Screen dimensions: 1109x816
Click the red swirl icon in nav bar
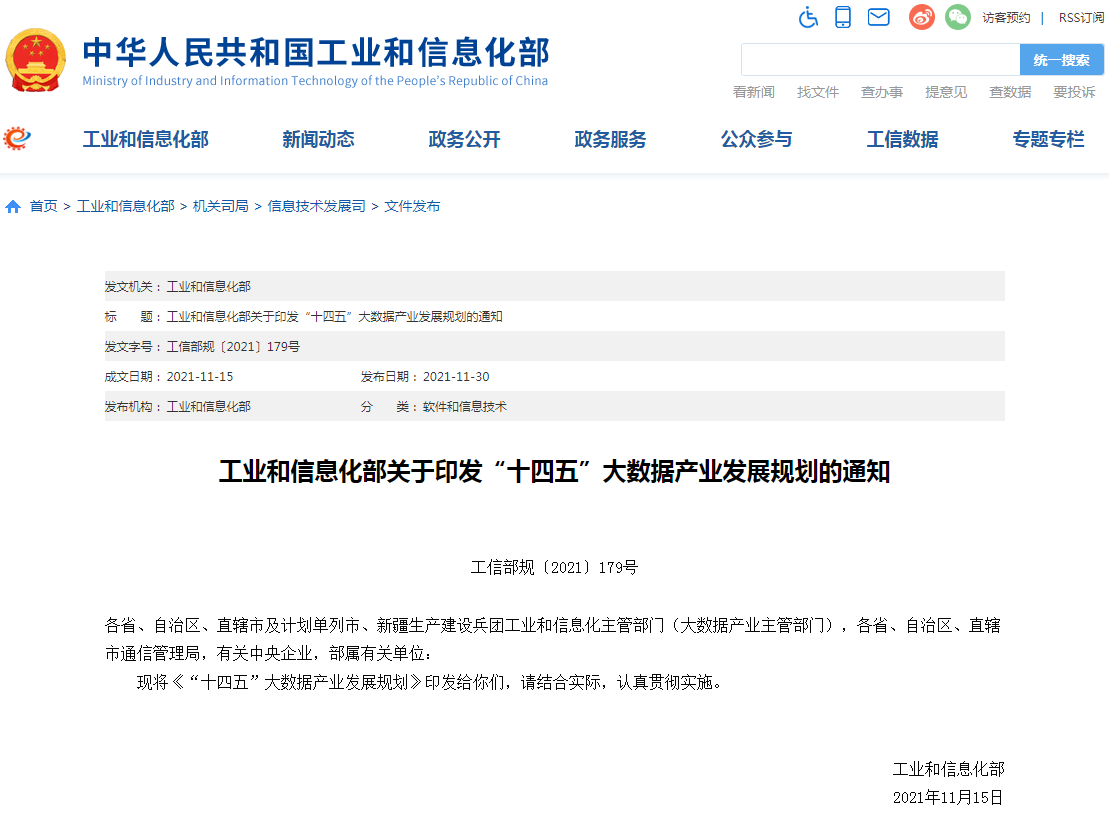pos(17,138)
